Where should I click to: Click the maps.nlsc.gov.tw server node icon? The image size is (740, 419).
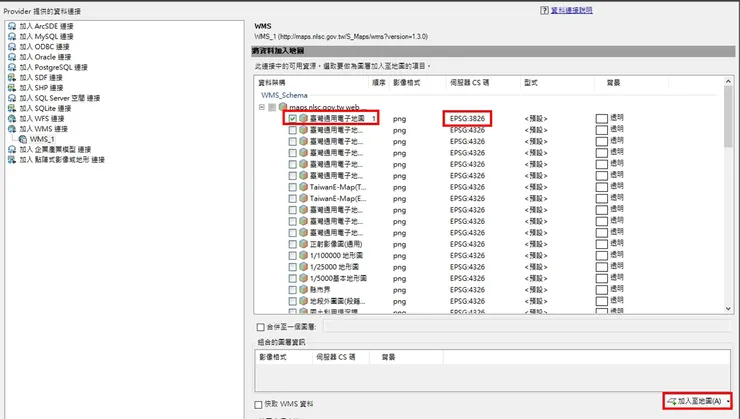click(x=283, y=107)
